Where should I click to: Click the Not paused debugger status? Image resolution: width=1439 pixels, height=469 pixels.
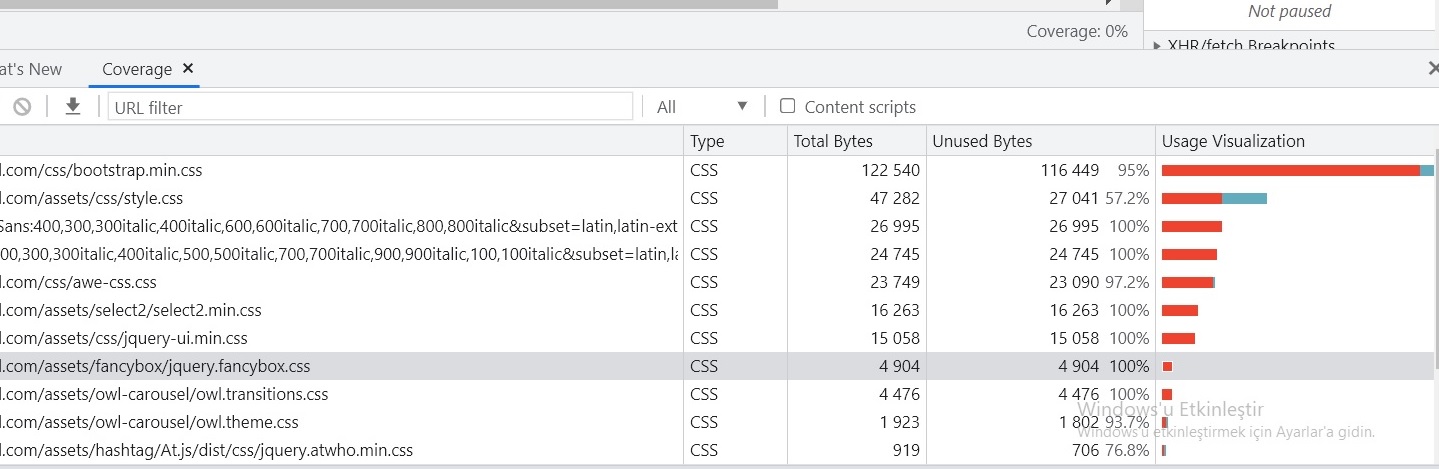[x=1289, y=11]
